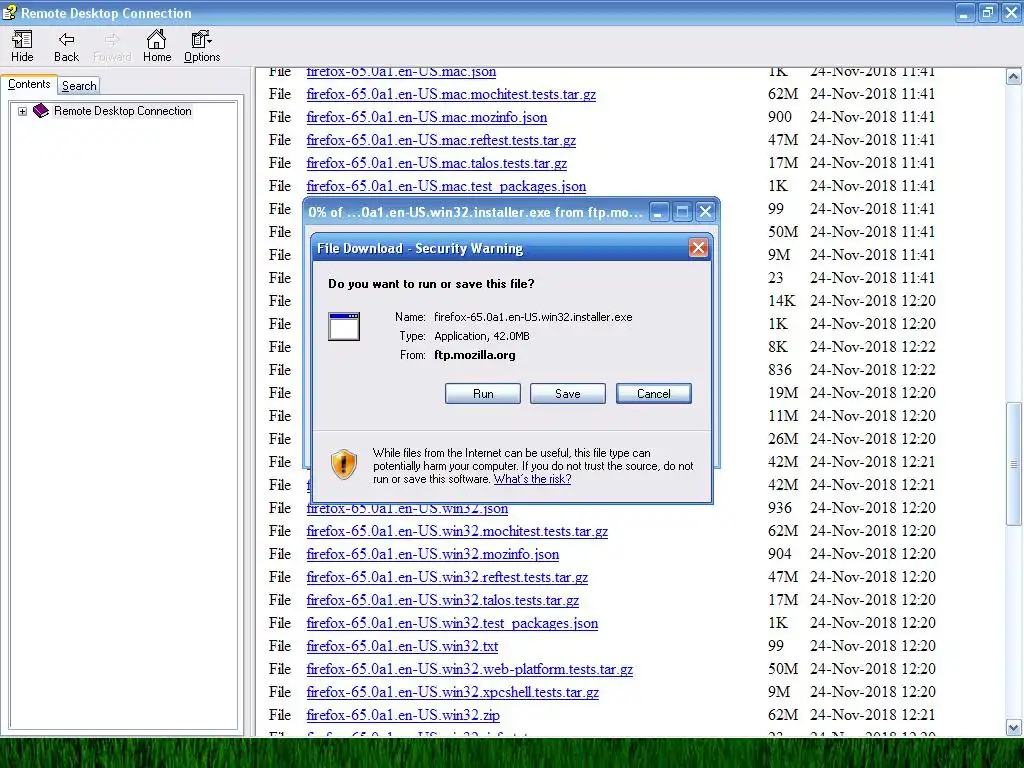The width and height of the screenshot is (1024, 768).
Task: Click the 900 size for mac.mozinfo.json
Action: (780, 117)
